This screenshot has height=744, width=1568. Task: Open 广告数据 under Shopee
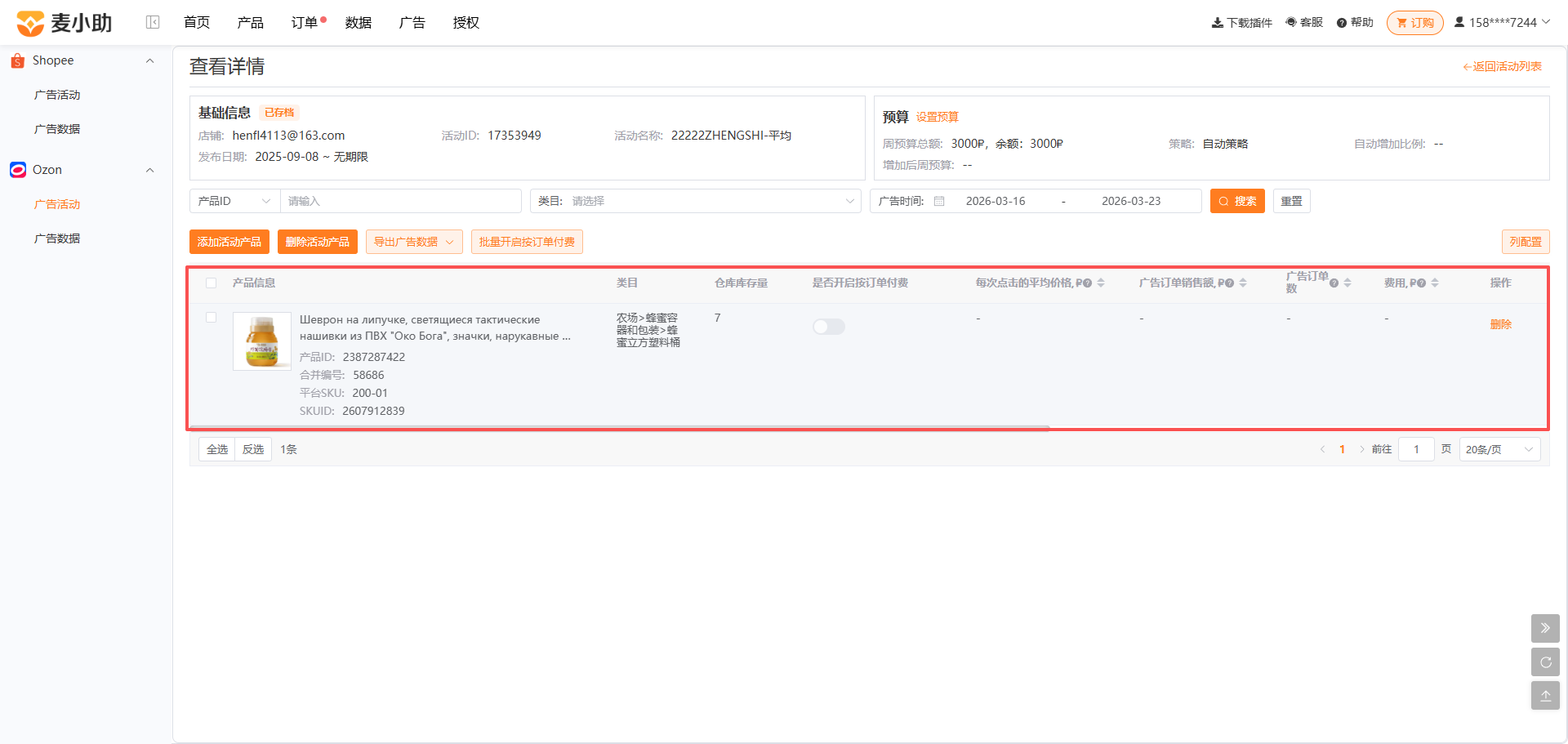click(x=57, y=129)
